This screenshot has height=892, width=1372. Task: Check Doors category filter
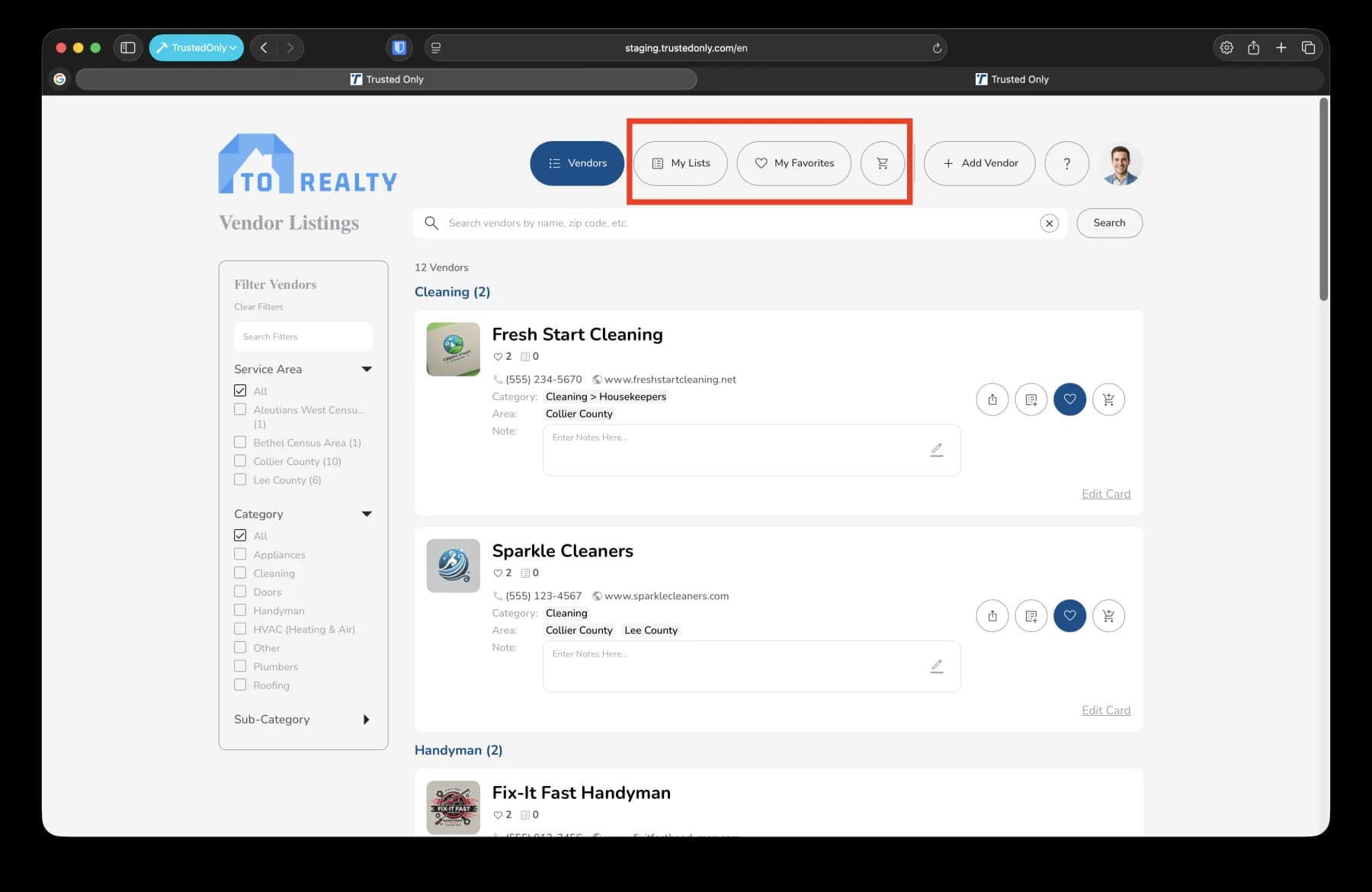point(240,592)
